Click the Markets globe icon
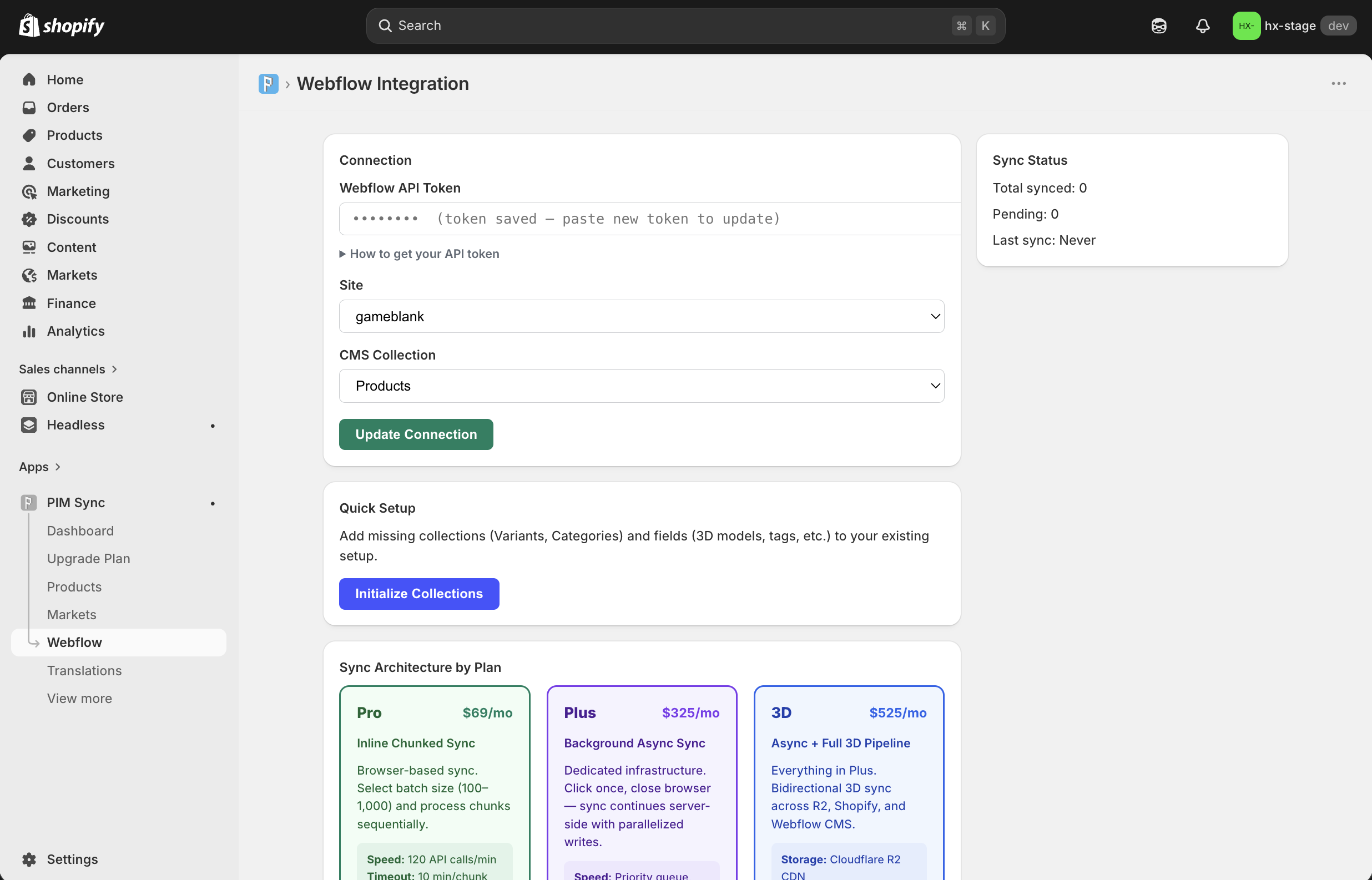 pos(29,275)
